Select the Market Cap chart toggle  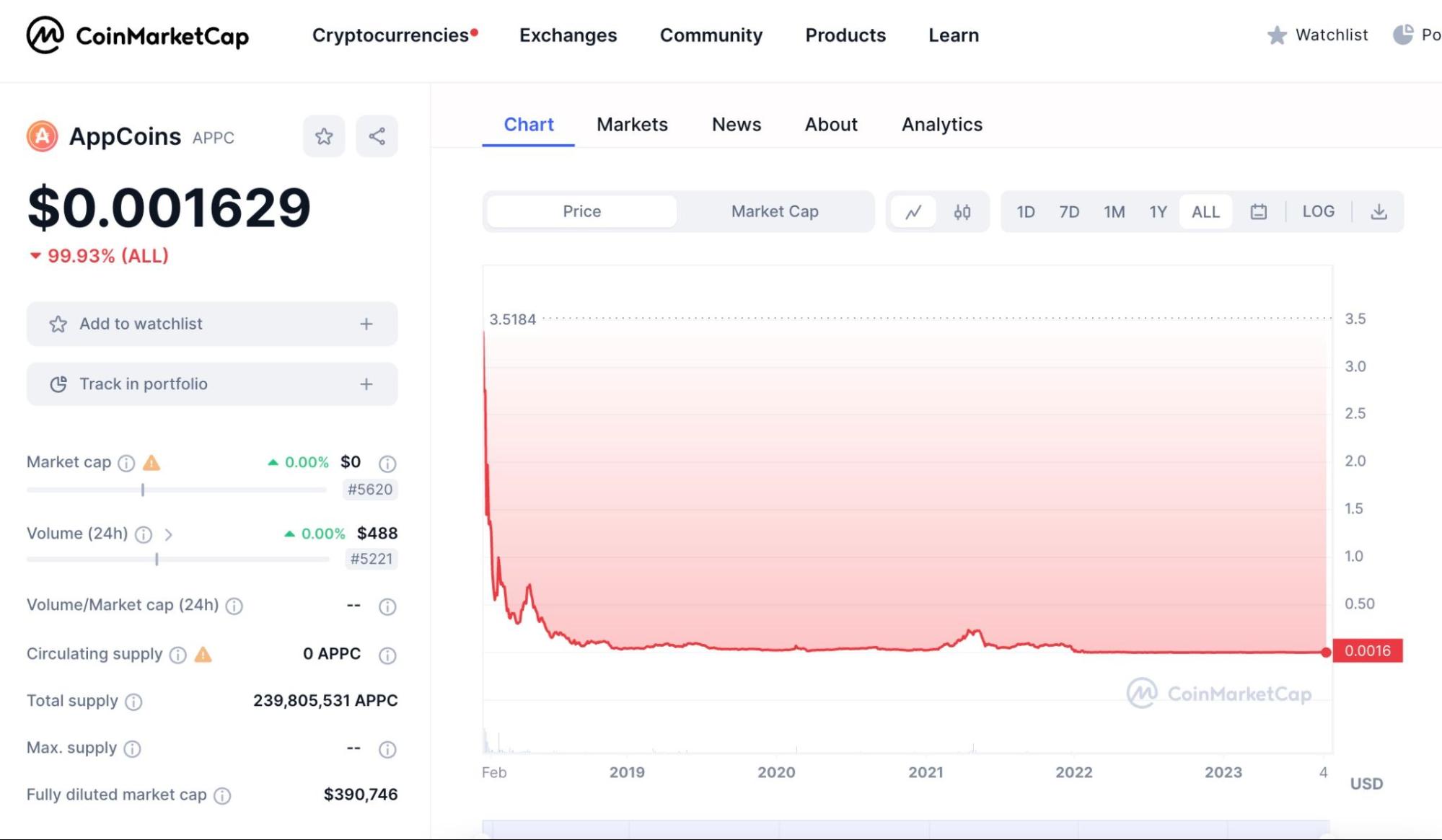tap(775, 212)
